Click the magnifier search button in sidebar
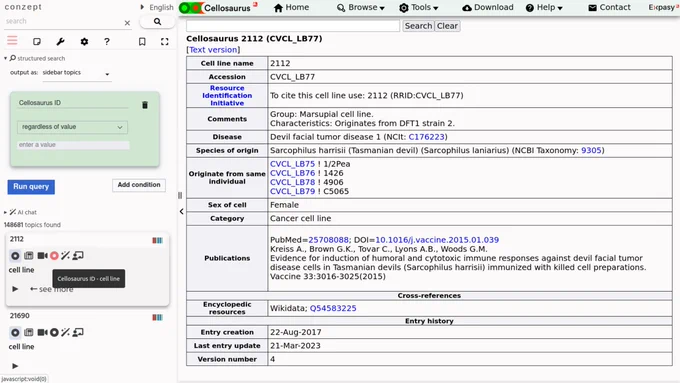 point(157,22)
